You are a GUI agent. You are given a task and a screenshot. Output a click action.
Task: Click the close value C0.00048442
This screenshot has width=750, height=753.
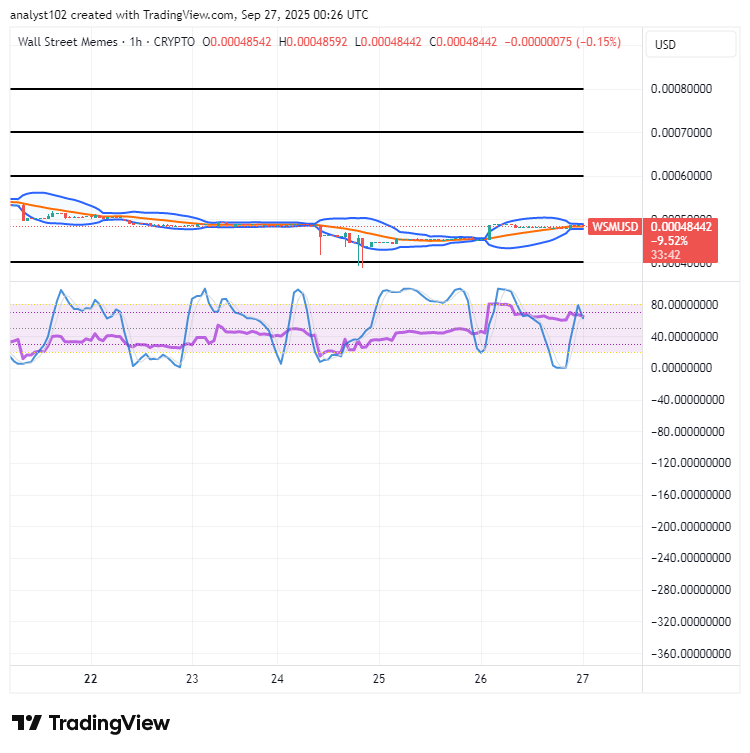click(x=463, y=42)
